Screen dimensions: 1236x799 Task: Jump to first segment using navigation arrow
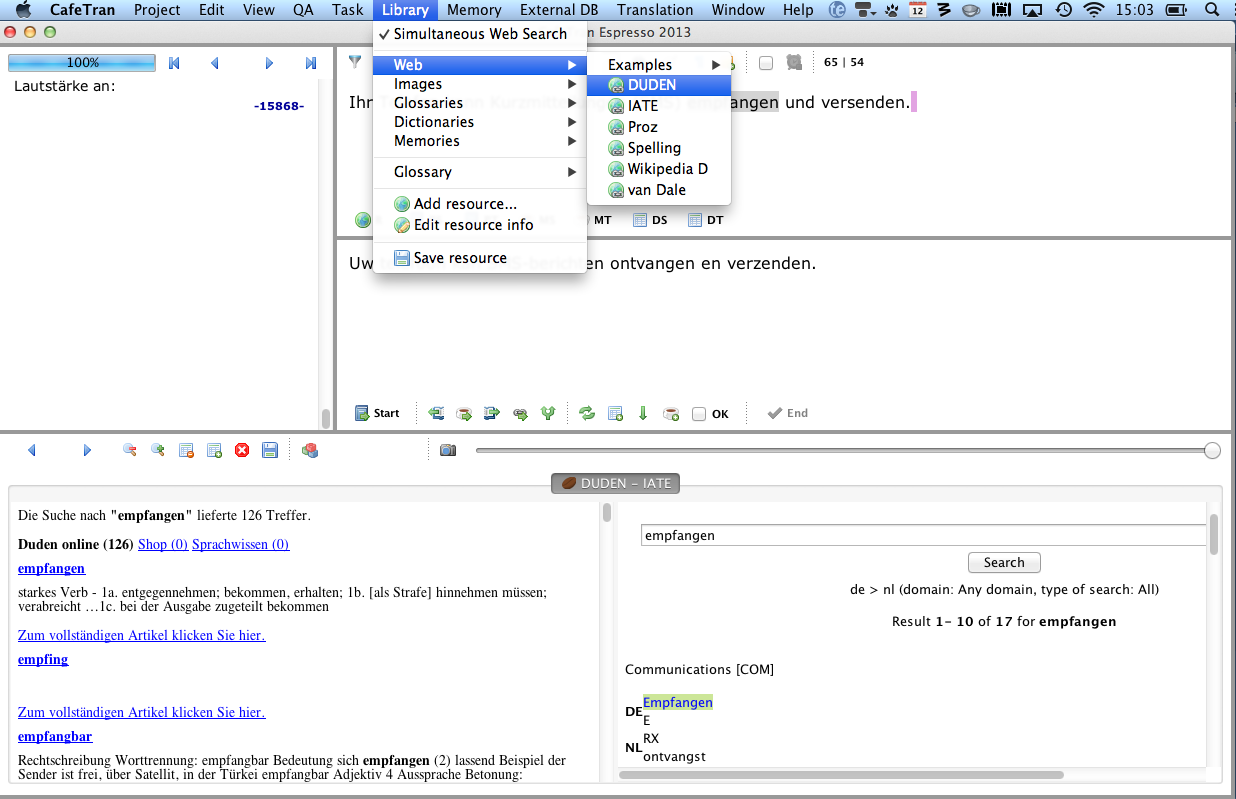tap(174, 63)
